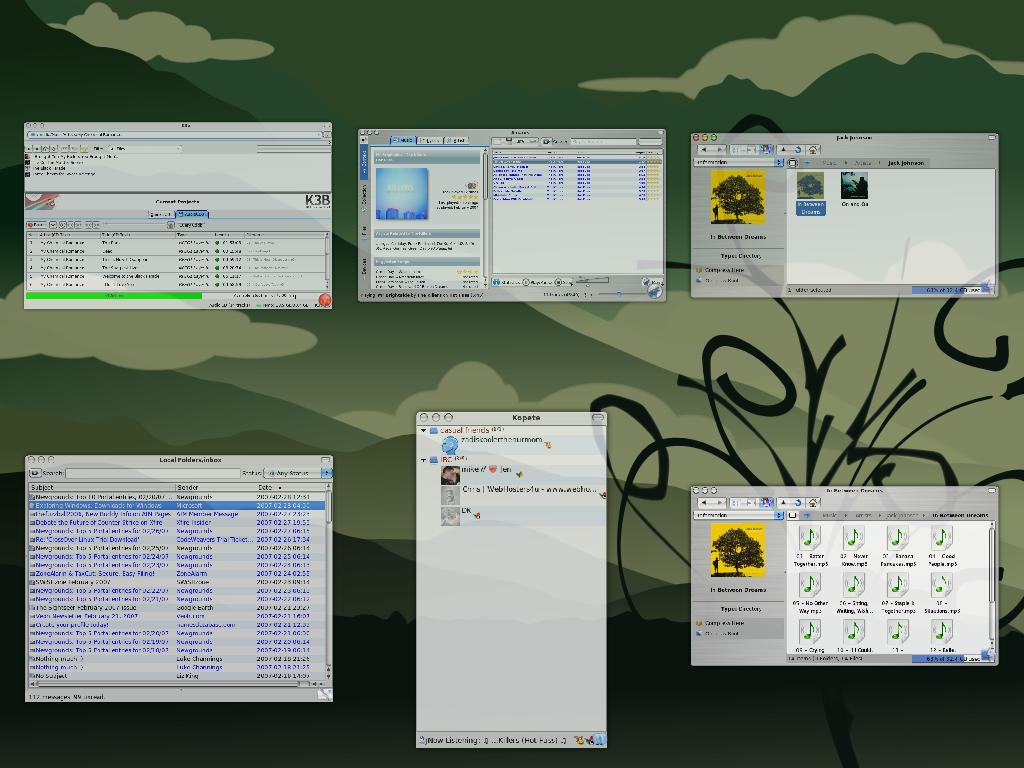
Task: Collapse the IRC group in Kopete
Action: pos(423,460)
